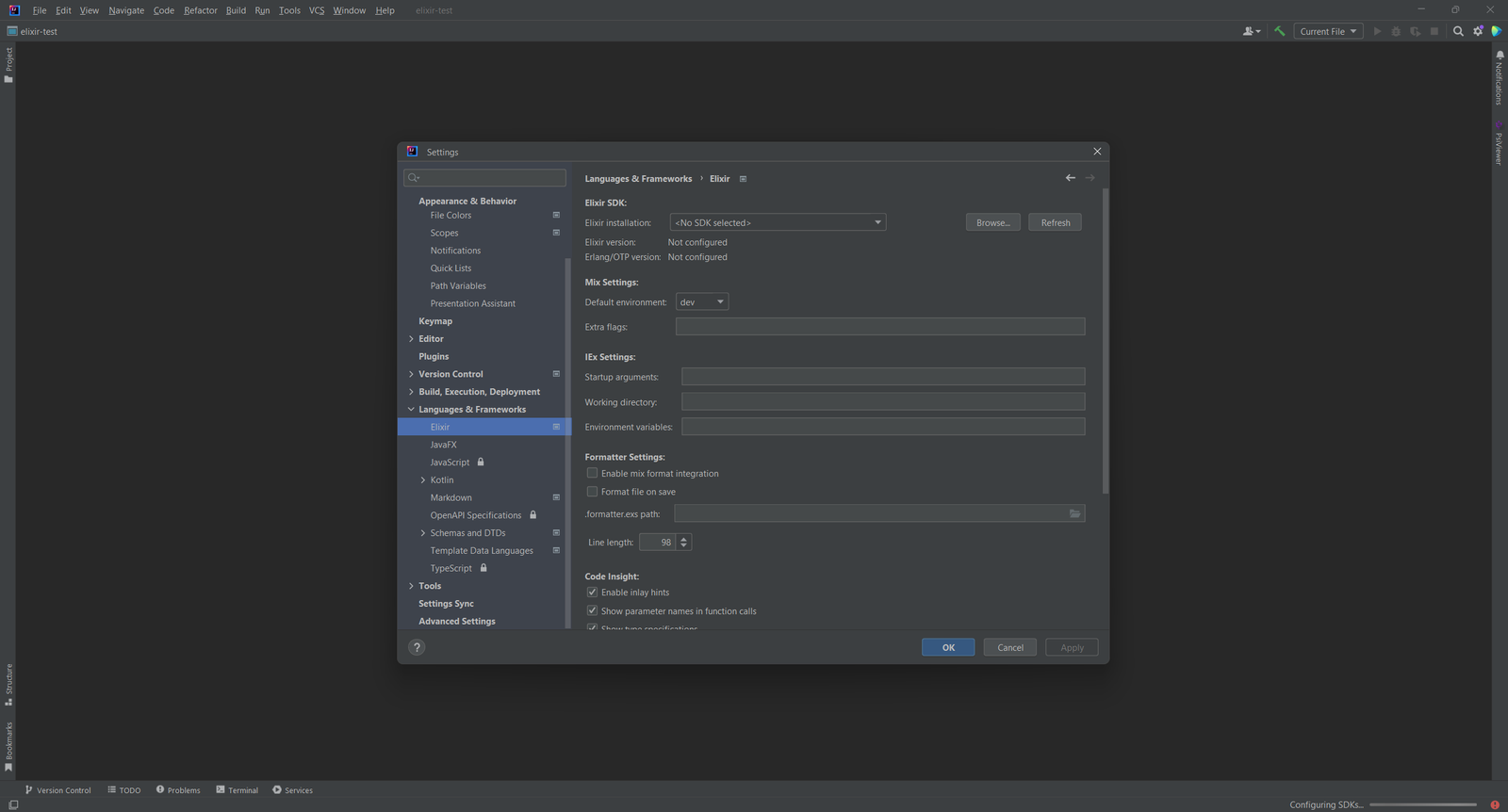The width and height of the screenshot is (1508, 812).
Task: Open Version Control tool window
Action: pos(57,790)
